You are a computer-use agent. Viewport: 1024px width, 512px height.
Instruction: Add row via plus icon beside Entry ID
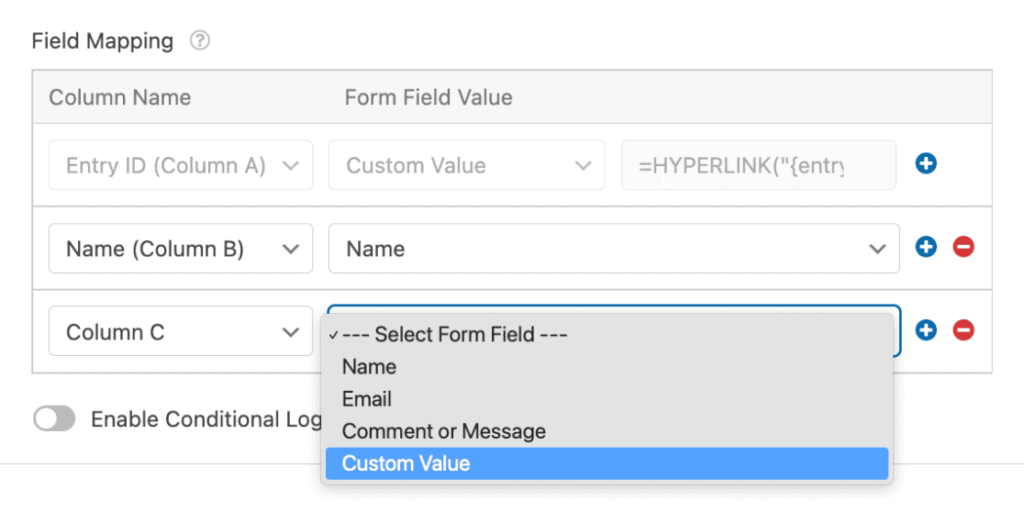click(x=926, y=164)
